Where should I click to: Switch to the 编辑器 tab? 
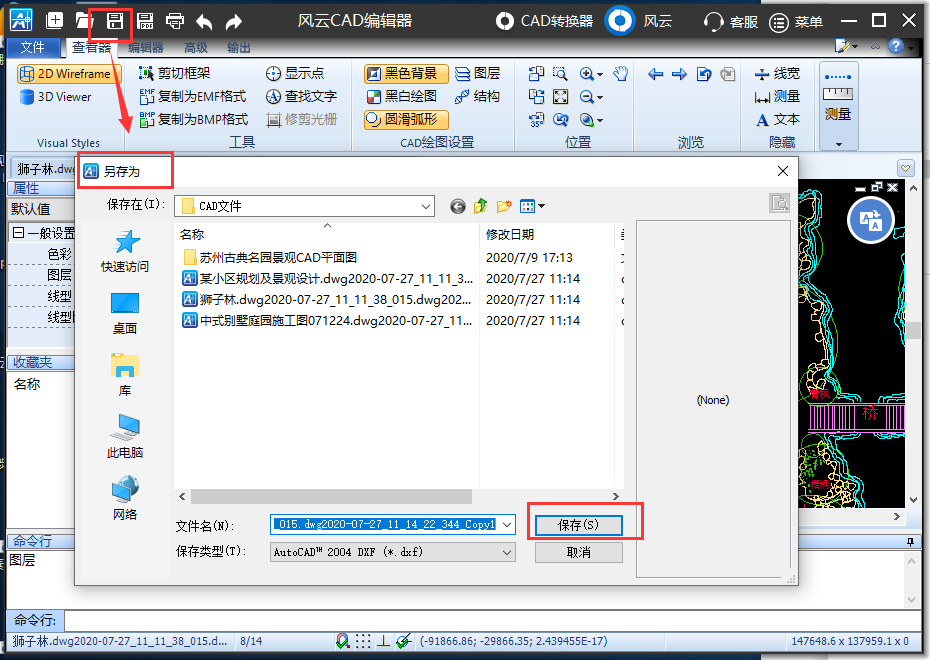tap(146, 47)
